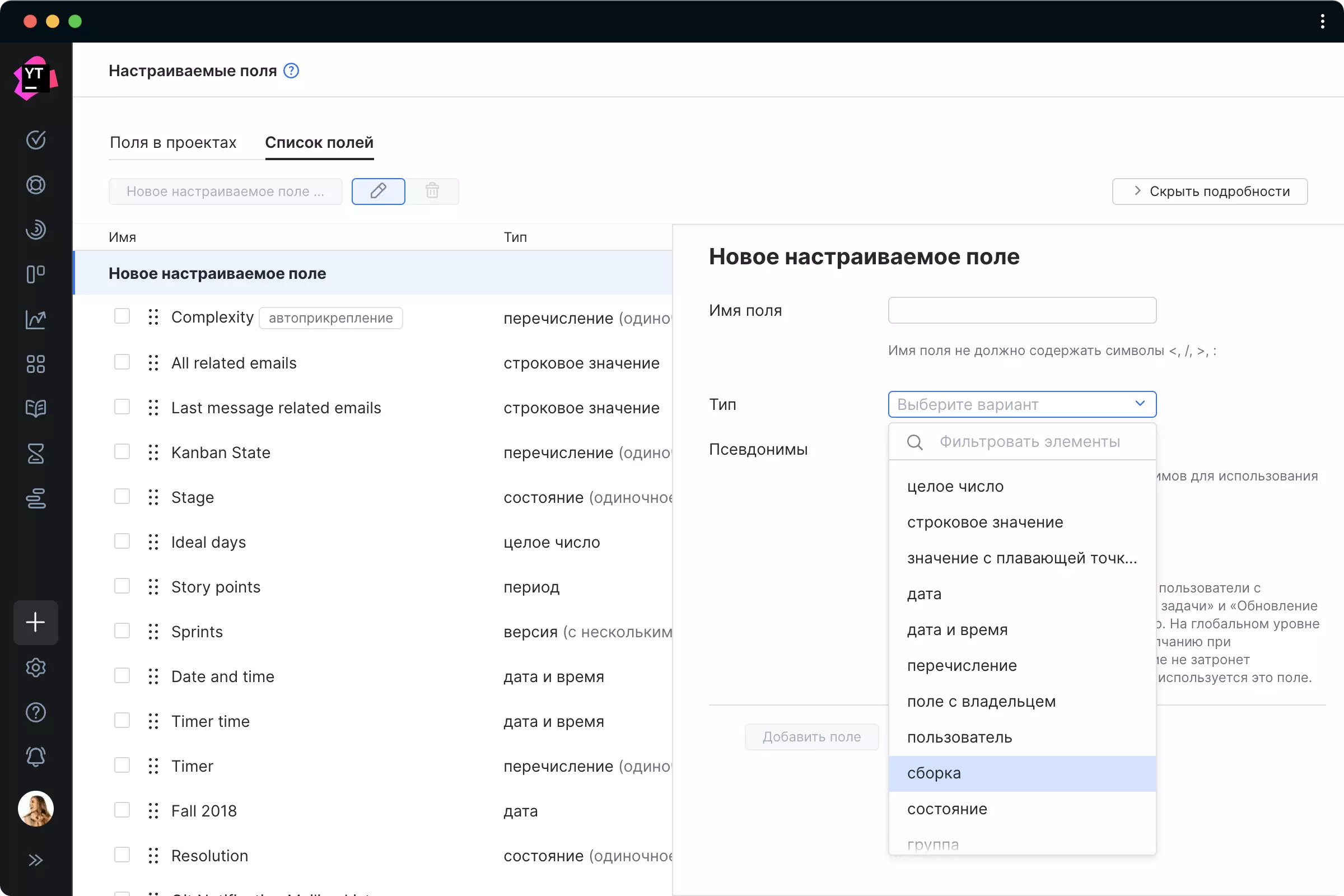
Task: Click the pencil edit button
Action: [379, 191]
